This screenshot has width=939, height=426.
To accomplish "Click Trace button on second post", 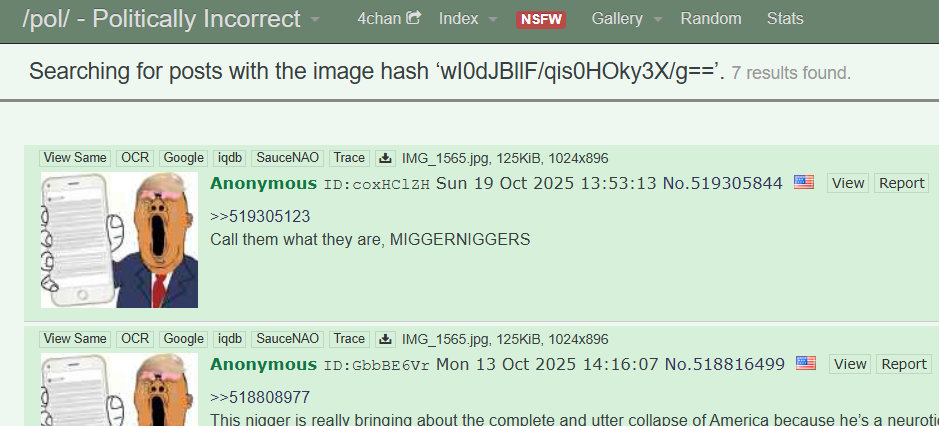I will pos(349,339).
